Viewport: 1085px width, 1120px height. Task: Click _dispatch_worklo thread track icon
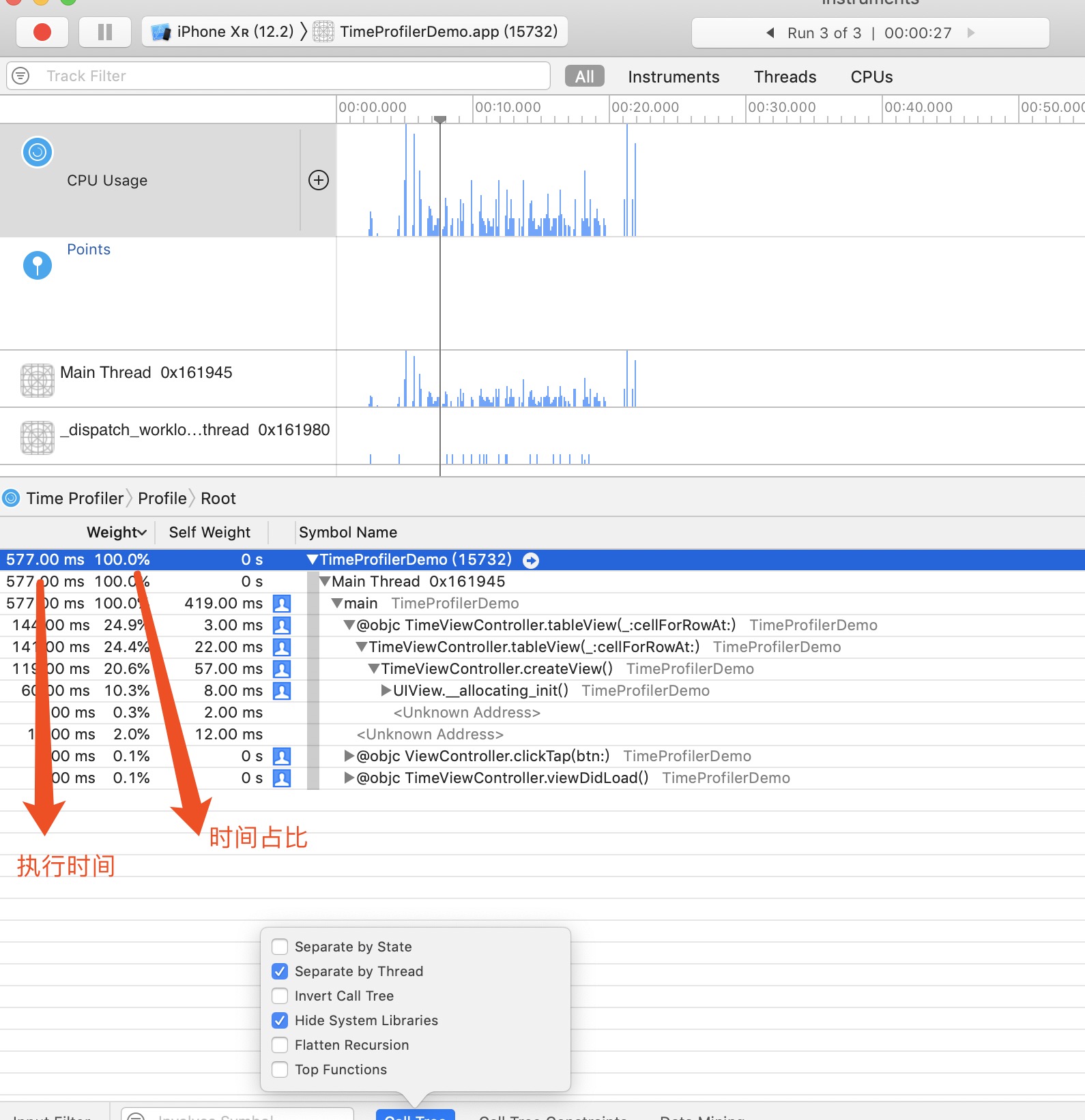pyautogui.click(x=38, y=437)
